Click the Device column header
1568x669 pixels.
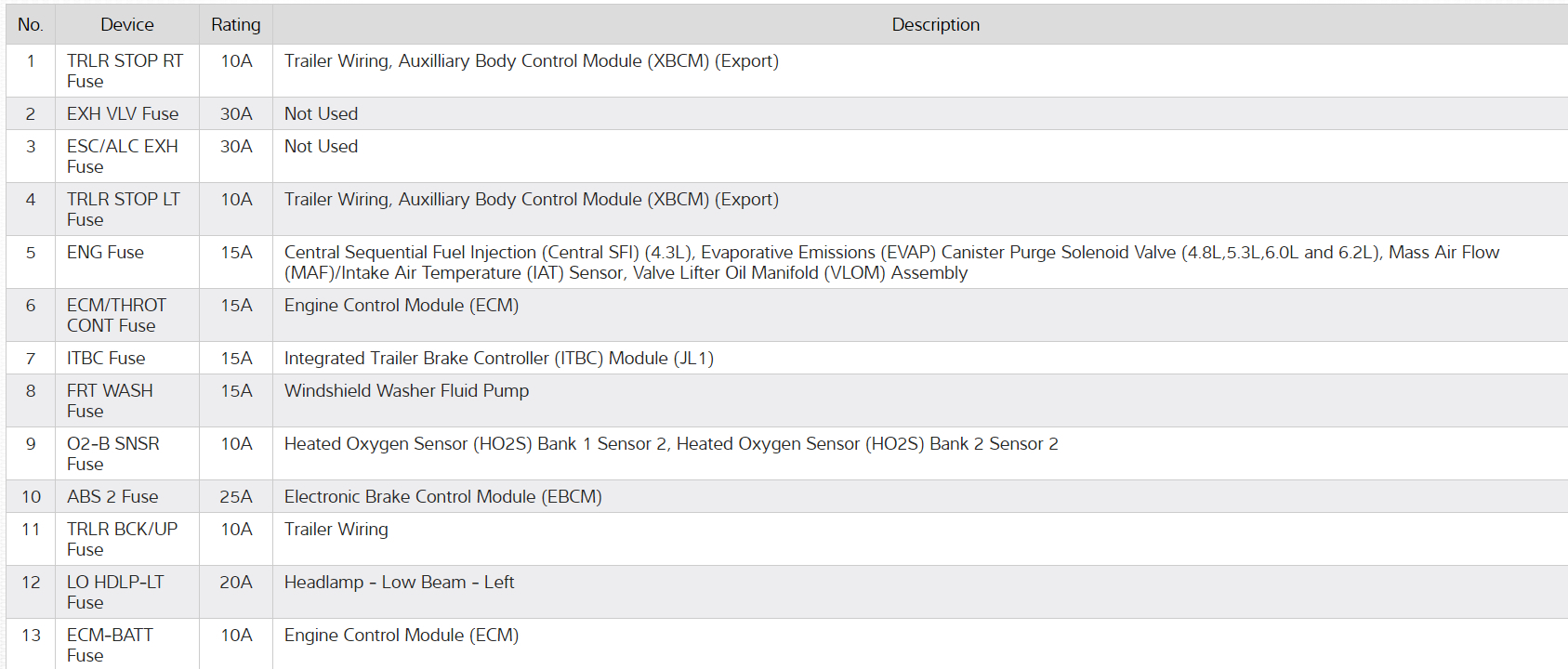click(x=127, y=25)
